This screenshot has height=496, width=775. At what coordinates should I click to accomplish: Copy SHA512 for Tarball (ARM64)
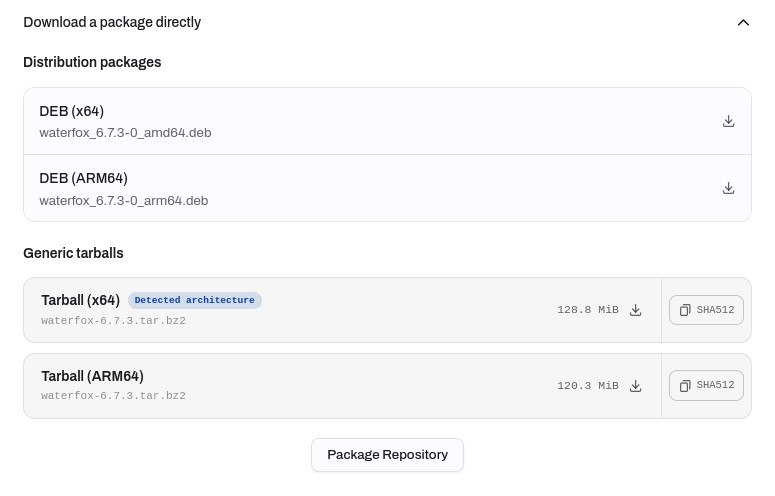(706, 385)
